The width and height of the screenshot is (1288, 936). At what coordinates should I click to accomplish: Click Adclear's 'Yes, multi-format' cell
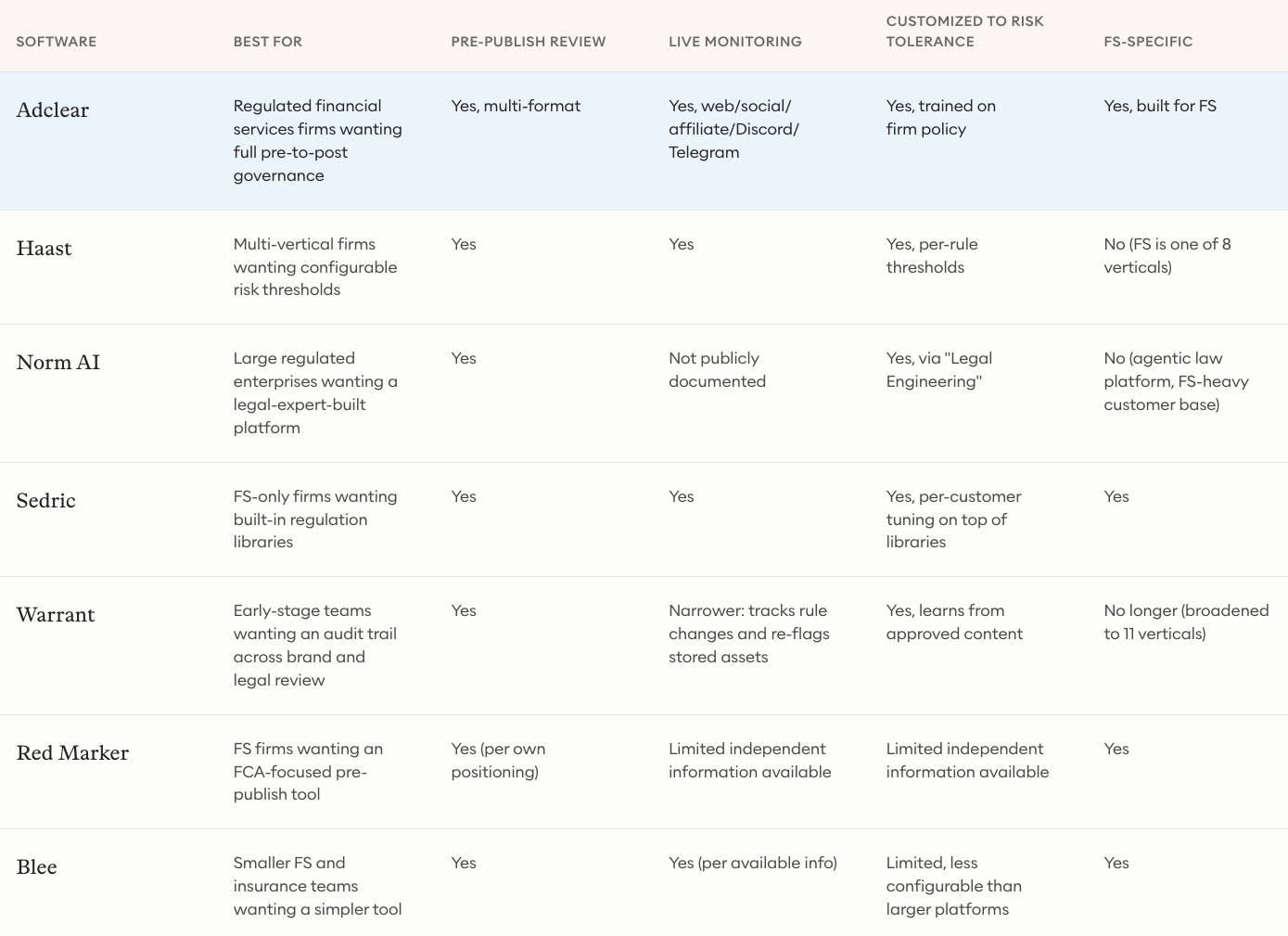516,106
